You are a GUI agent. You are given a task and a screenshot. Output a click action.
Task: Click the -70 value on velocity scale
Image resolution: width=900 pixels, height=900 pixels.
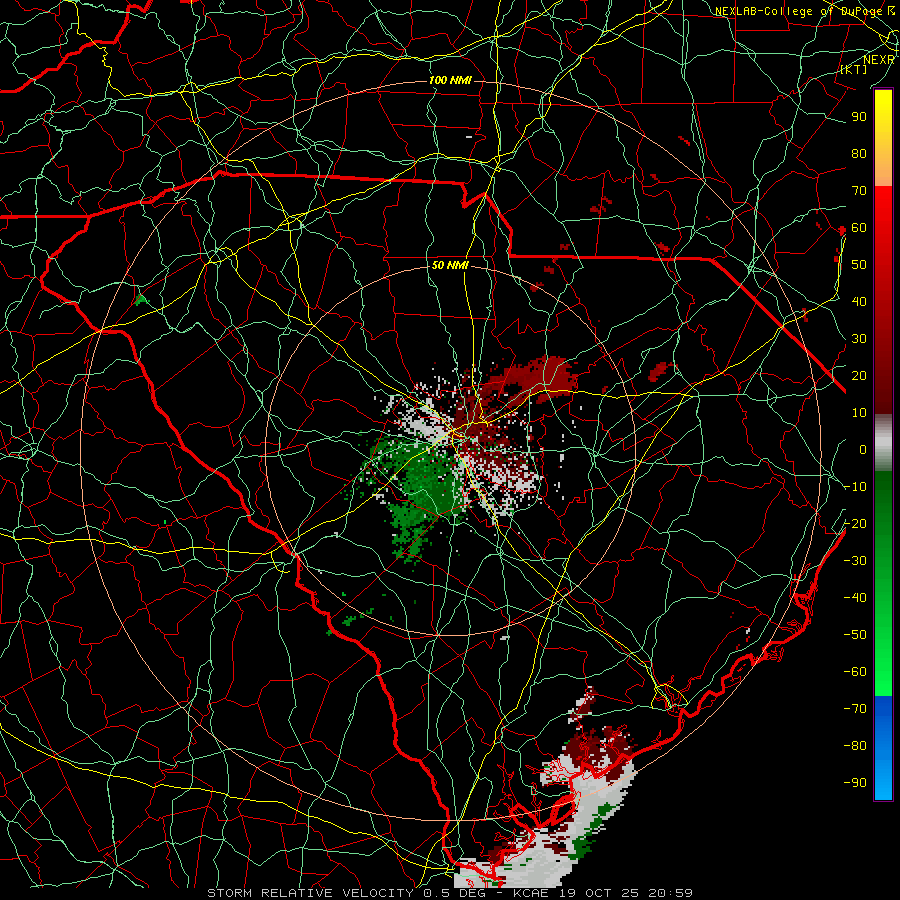[855, 709]
